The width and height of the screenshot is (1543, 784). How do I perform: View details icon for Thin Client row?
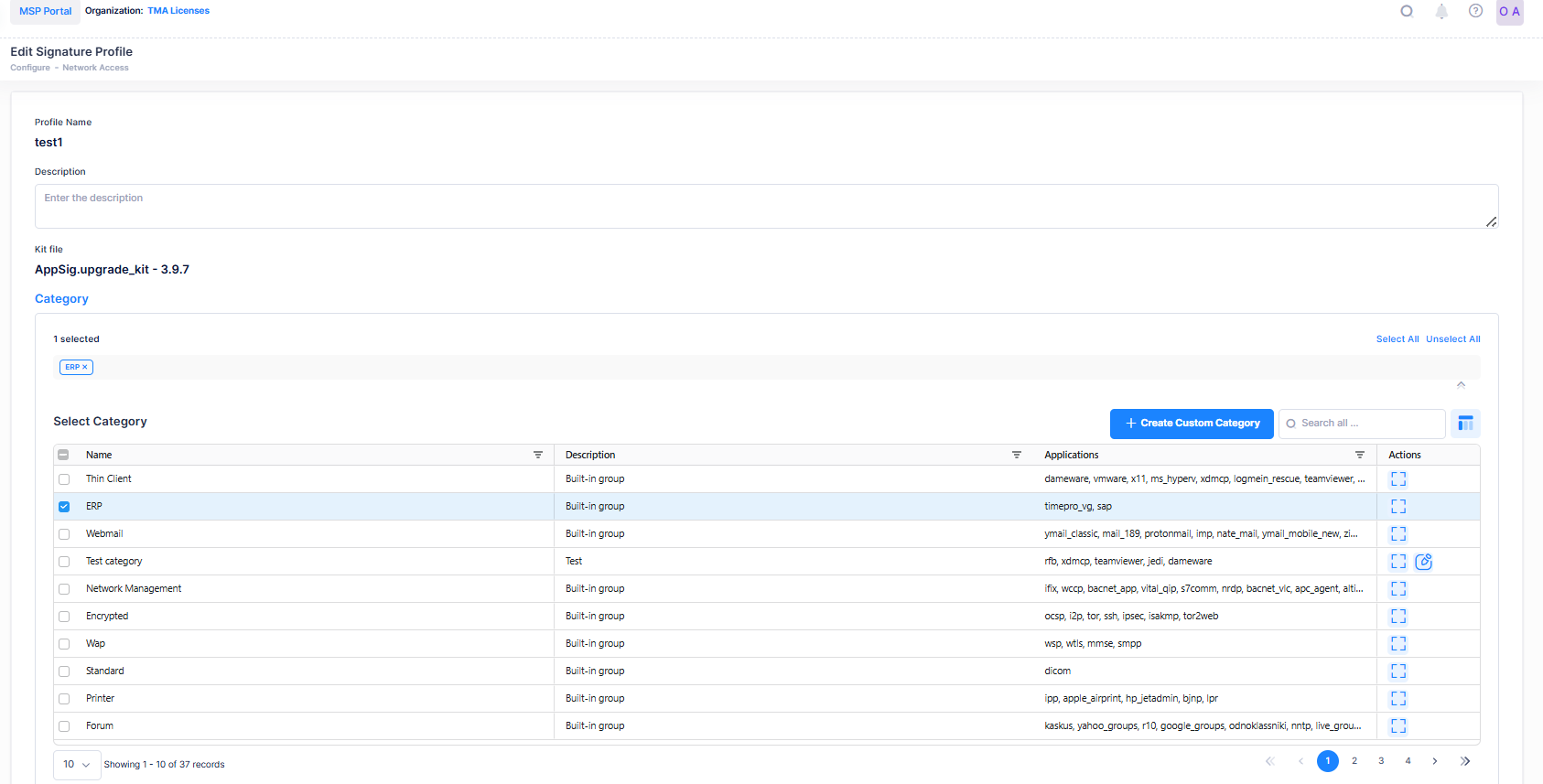(1397, 479)
